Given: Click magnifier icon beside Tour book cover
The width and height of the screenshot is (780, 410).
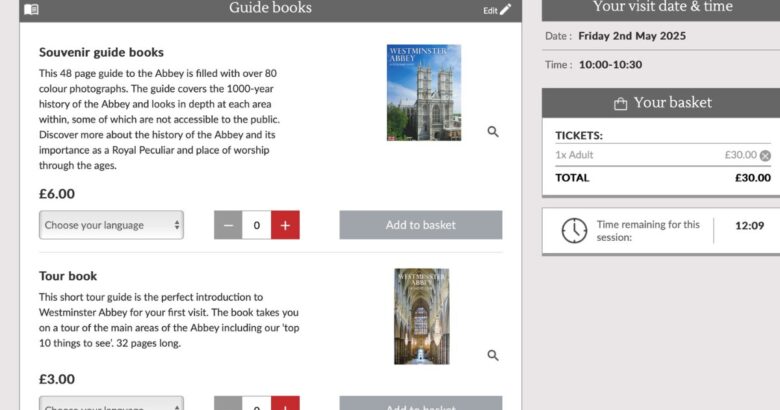Looking at the screenshot, I should [x=492, y=355].
